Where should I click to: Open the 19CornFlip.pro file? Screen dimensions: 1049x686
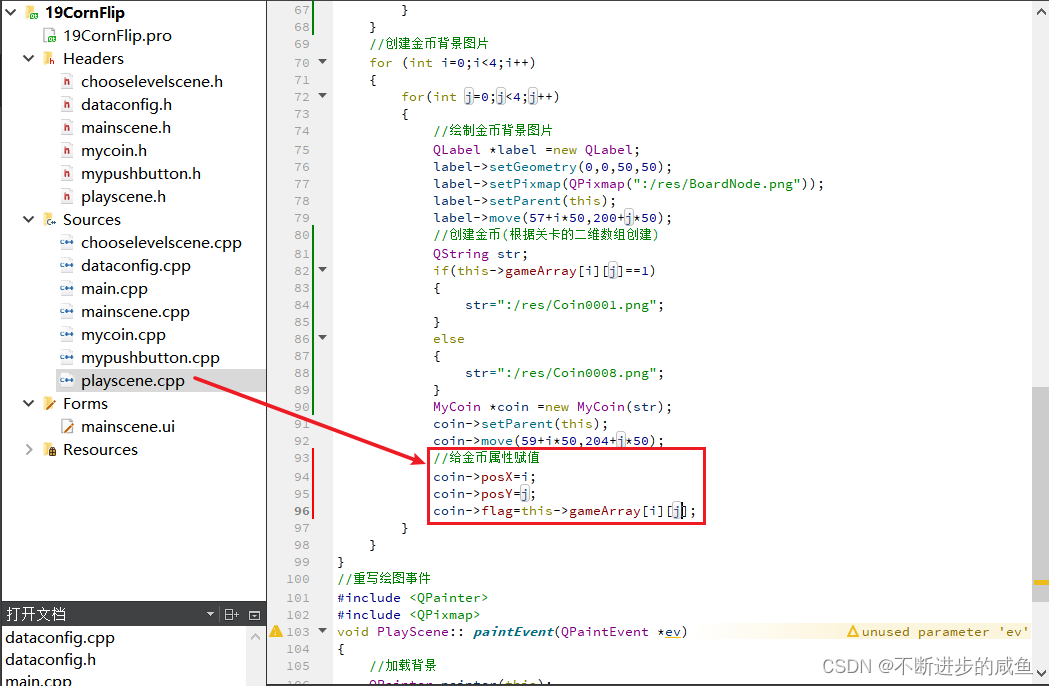coord(117,35)
